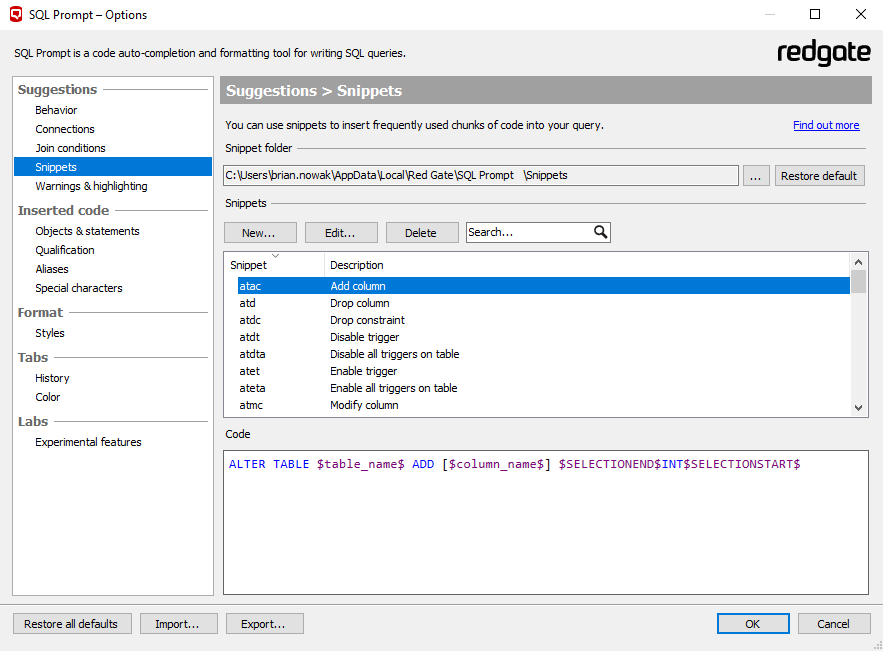This screenshot has width=883, height=651.
Task: Click the Snippet column sort arrow
Action: pyautogui.click(x=275, y=256)
